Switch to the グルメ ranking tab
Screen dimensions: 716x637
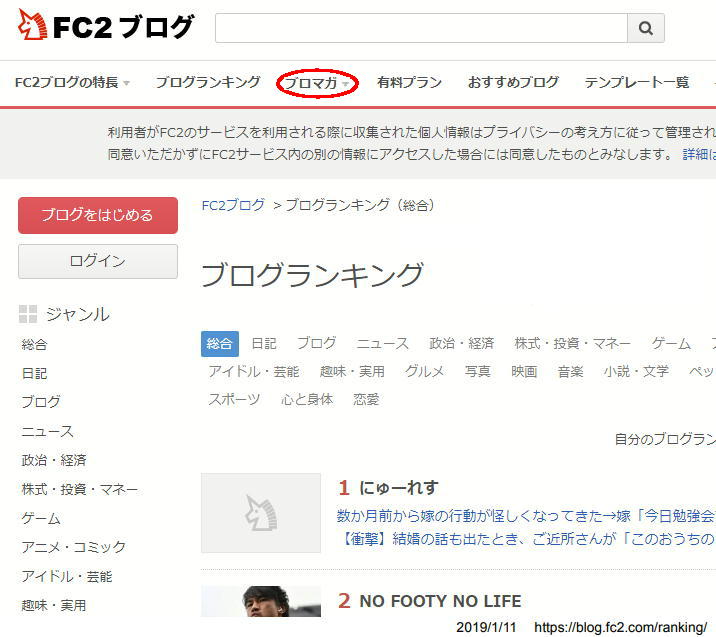pyautogui.click(x=425, y=372)
